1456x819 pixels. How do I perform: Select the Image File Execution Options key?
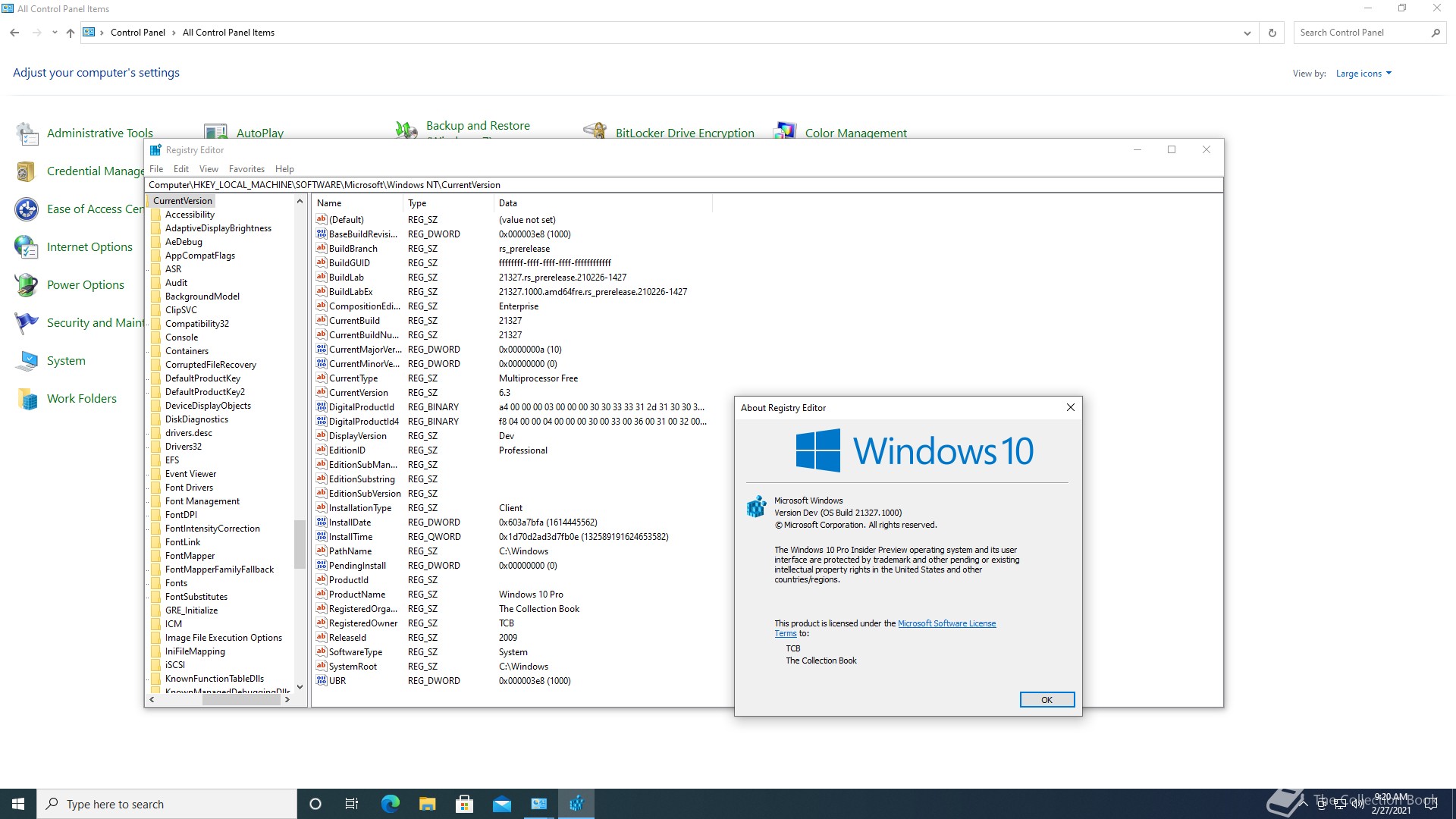[224, 638]
